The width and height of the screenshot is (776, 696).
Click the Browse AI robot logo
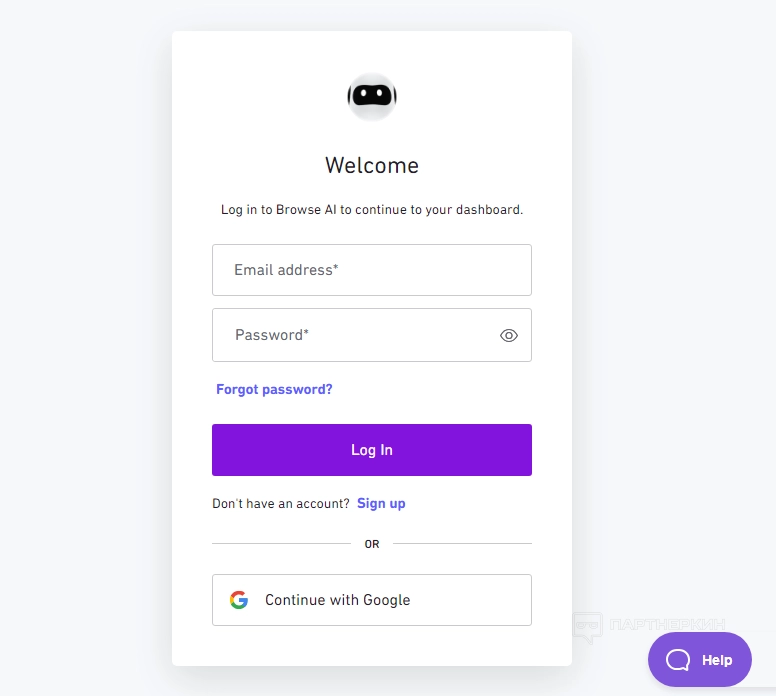click(x=372, y=97)
